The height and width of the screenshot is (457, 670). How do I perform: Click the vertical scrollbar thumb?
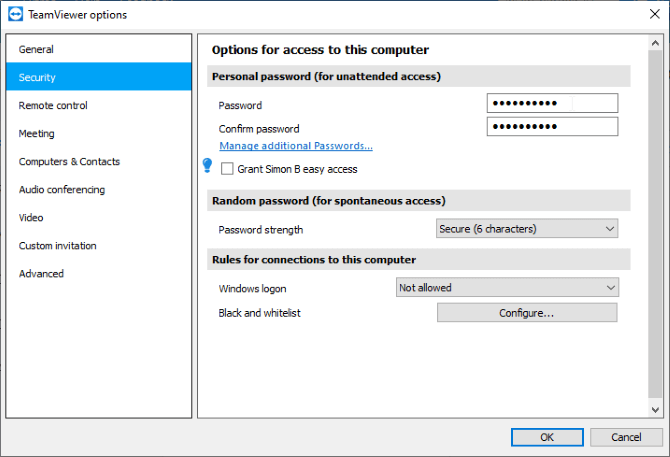655,224
